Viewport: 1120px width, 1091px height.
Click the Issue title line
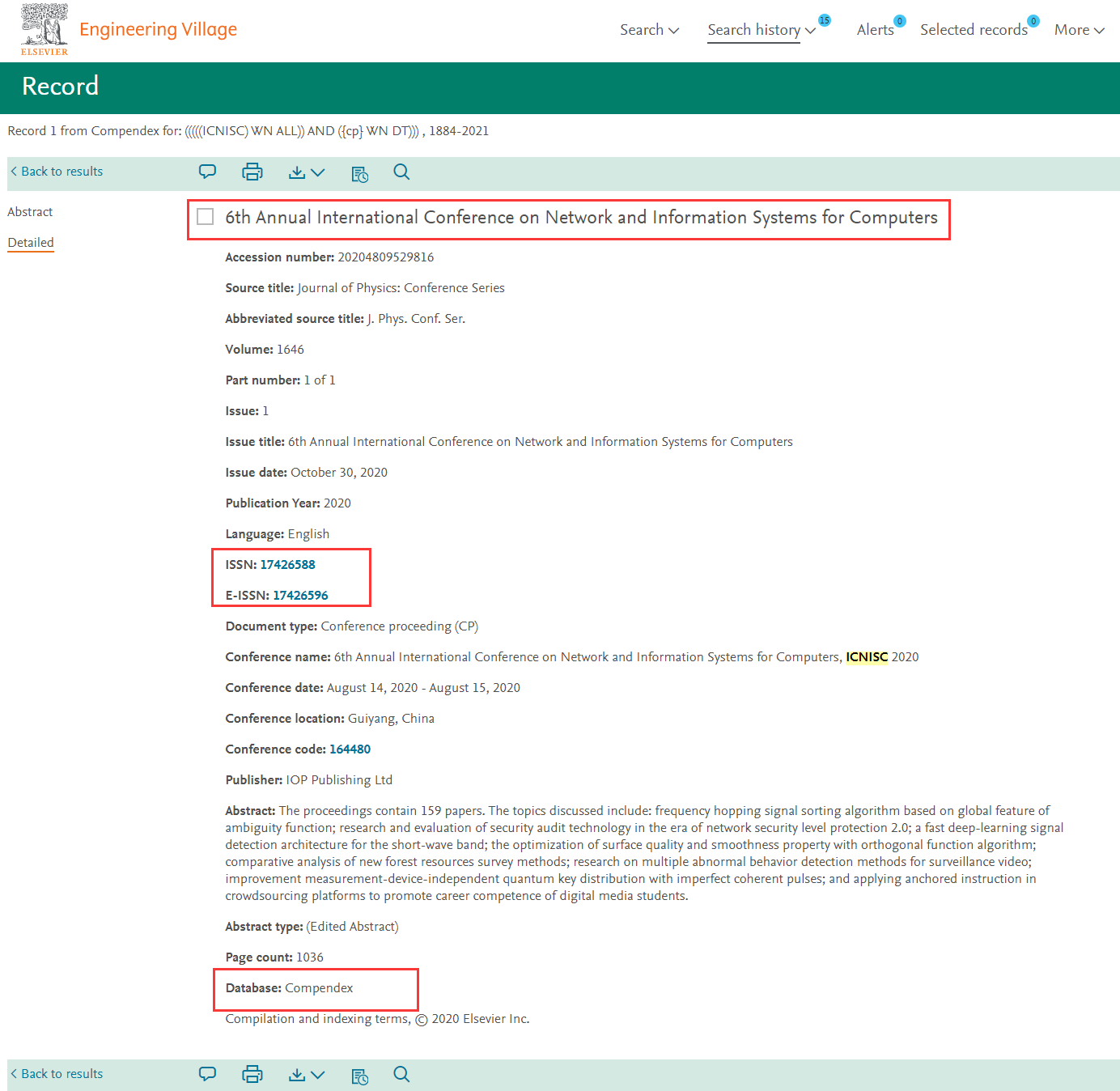coord(509,442)
